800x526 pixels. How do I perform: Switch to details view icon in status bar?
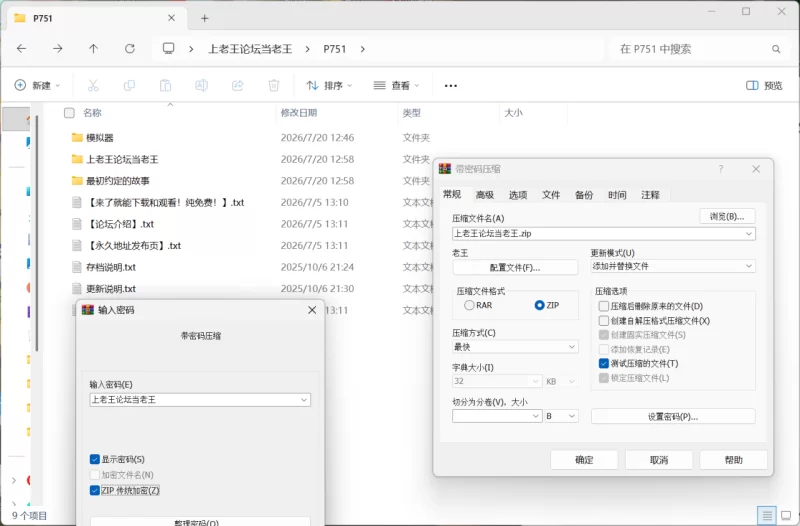coord(767,516)
